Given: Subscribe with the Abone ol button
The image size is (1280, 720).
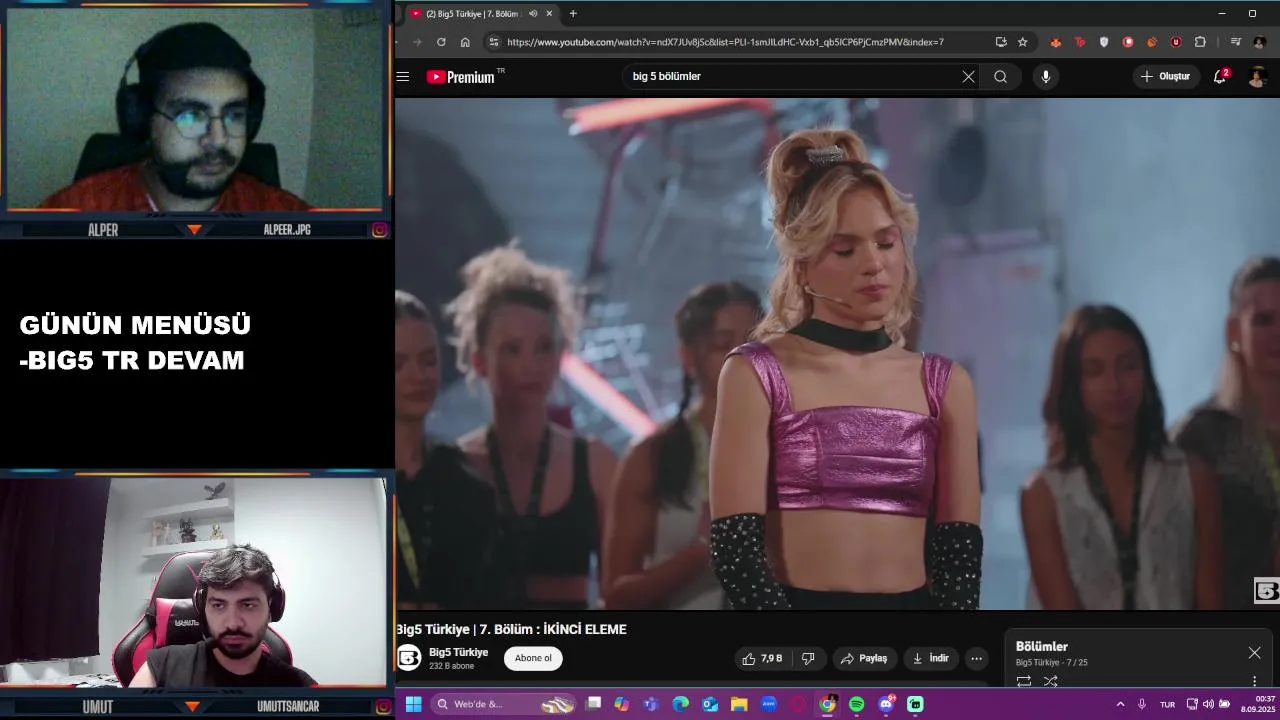Looking at the screenshot, I should click(x=533, y=658).
